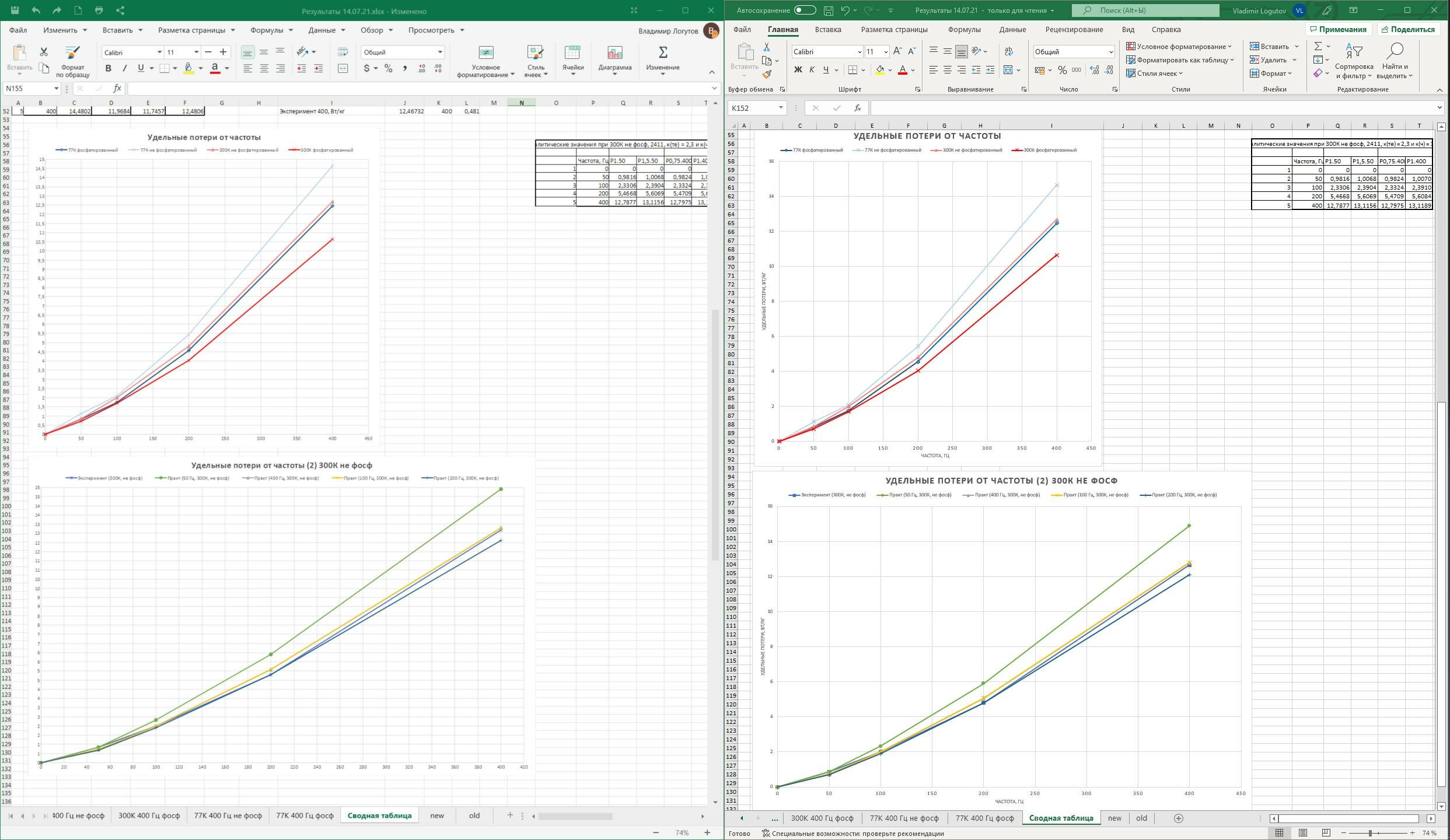Click wrap text icon in left window ribbon

(x=343, y=52)
